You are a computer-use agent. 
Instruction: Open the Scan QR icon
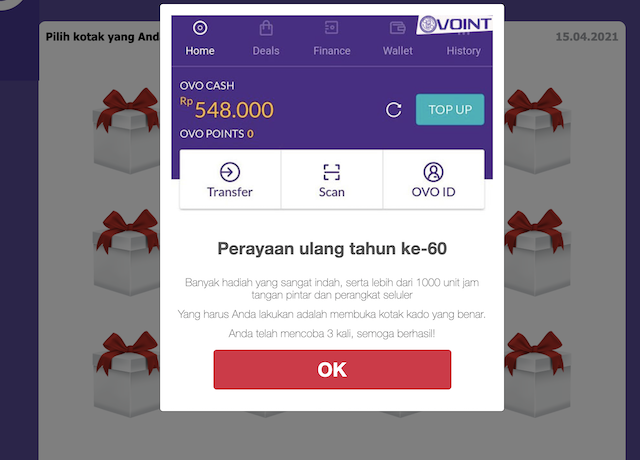coord(331,172)
